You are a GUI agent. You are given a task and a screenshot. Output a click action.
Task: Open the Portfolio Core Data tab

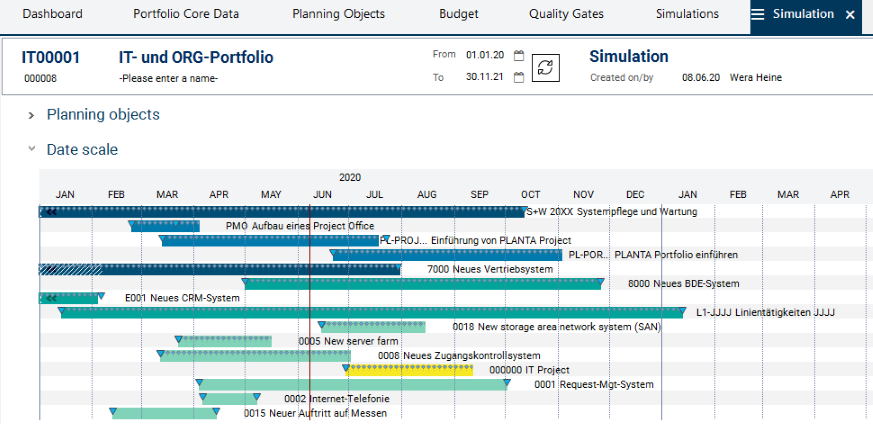point(187,15)
